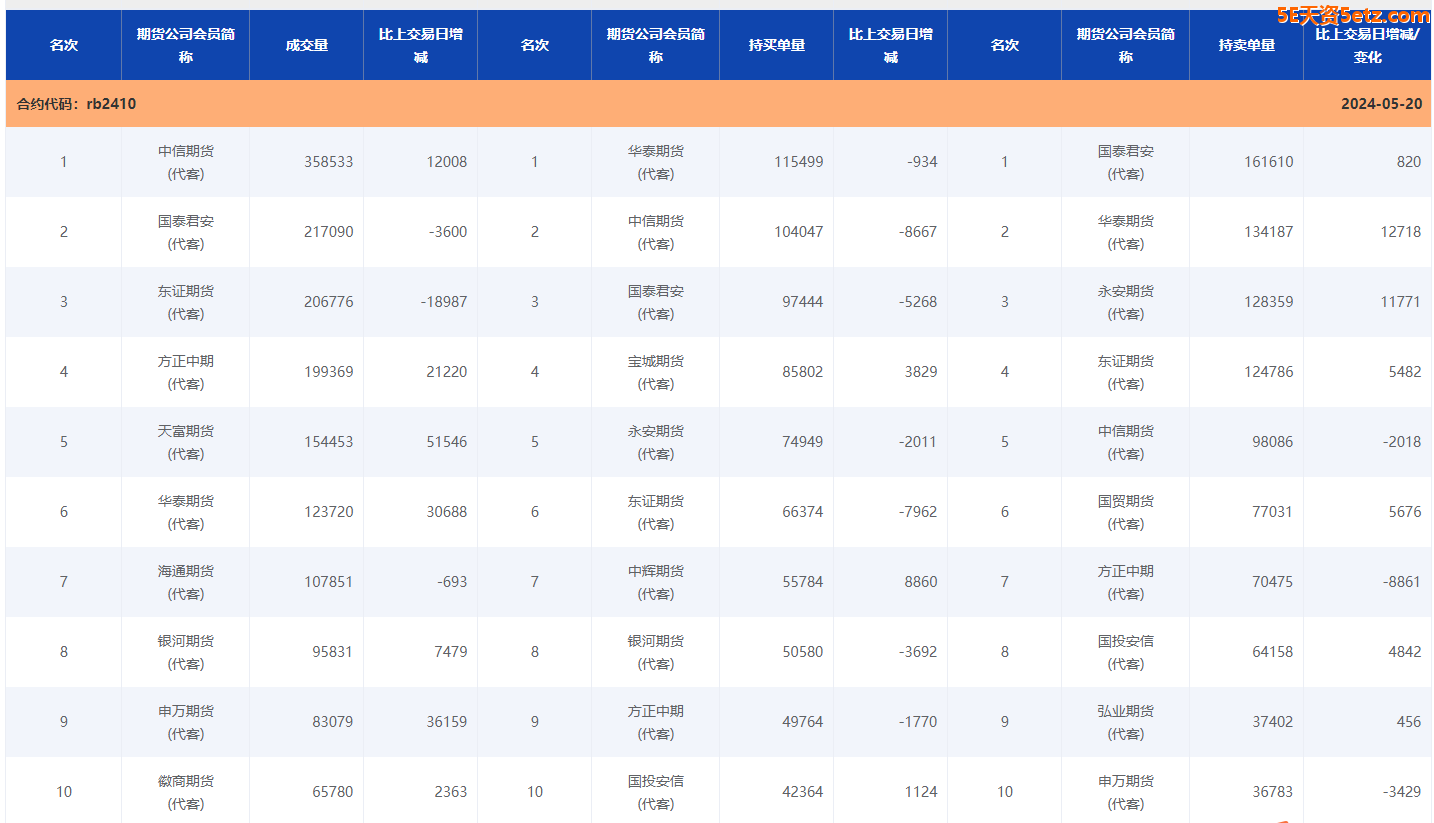This screenshot has height=823, width=1434.
Task: Click long position value 50580
Action: [803, 652]
